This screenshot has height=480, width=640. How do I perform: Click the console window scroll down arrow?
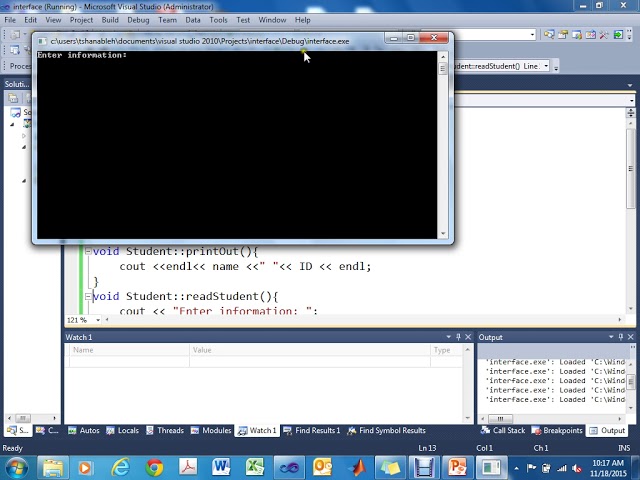[443, 234]
